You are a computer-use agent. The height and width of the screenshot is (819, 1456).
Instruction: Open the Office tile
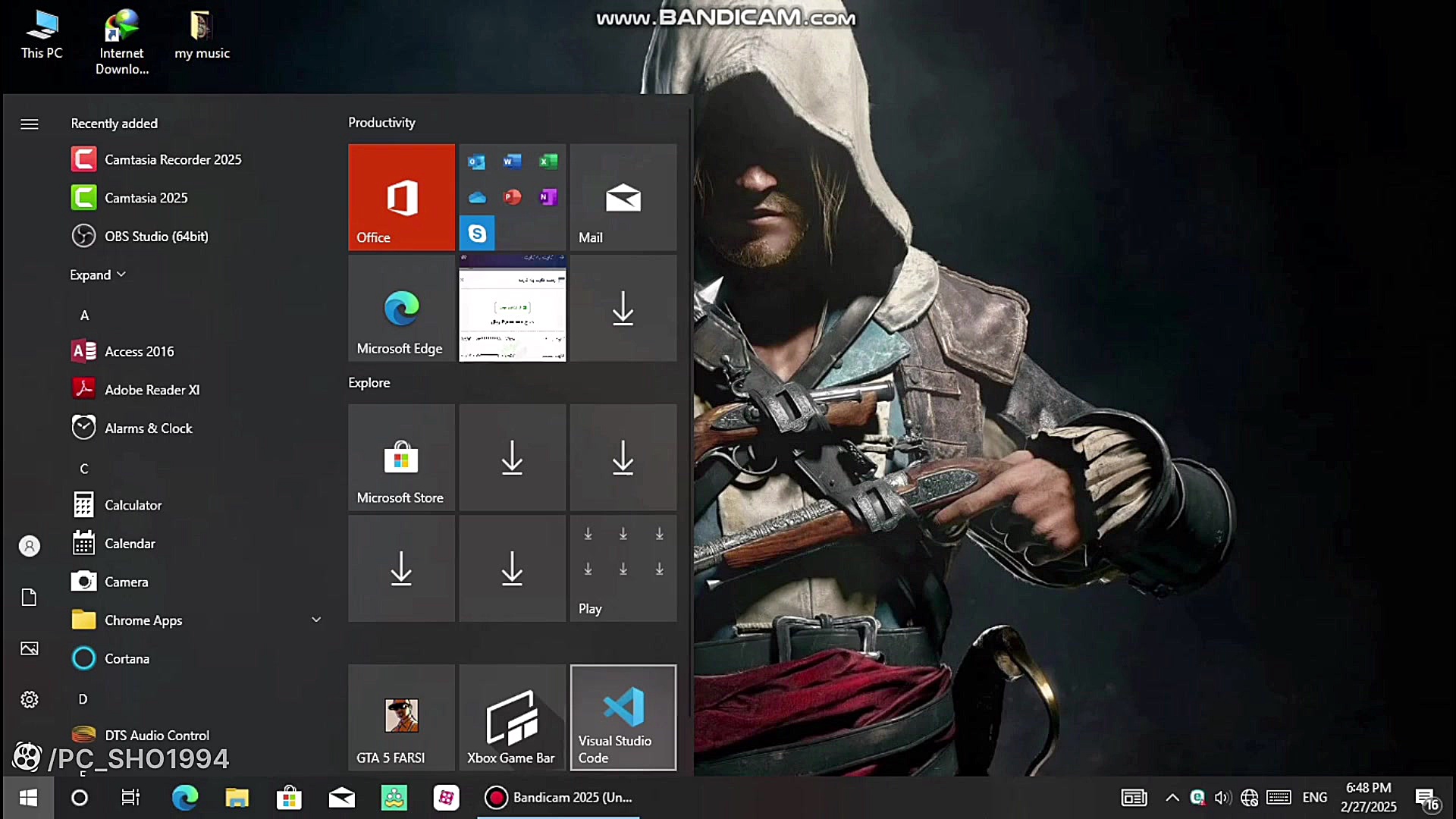(x=401, y=197)
